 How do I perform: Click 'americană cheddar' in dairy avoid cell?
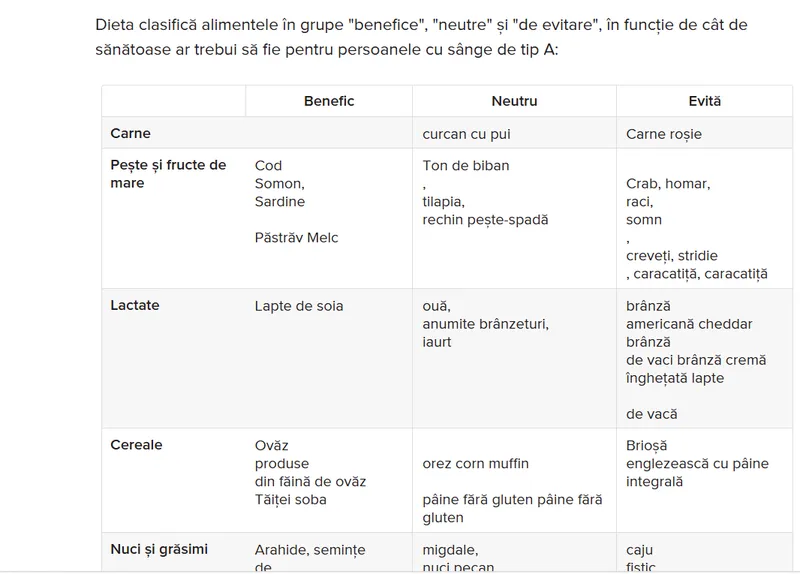(689, 325)
